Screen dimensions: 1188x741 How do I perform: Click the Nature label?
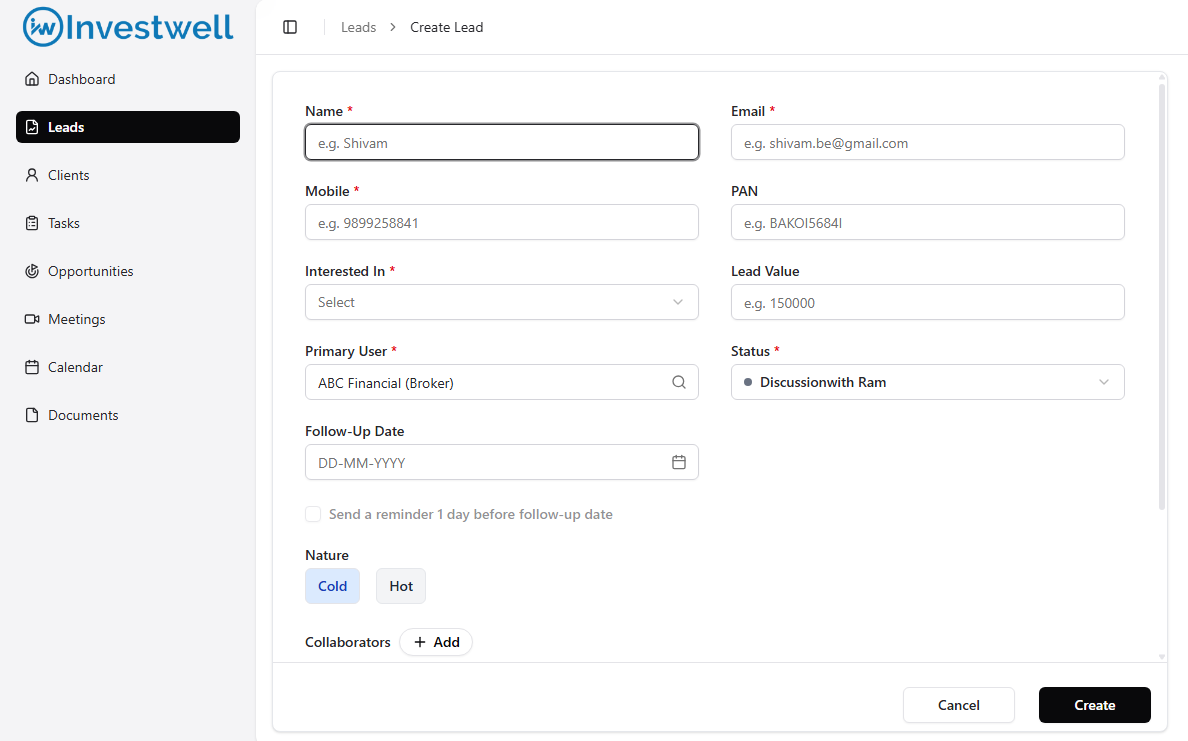(x=327, y=555)
